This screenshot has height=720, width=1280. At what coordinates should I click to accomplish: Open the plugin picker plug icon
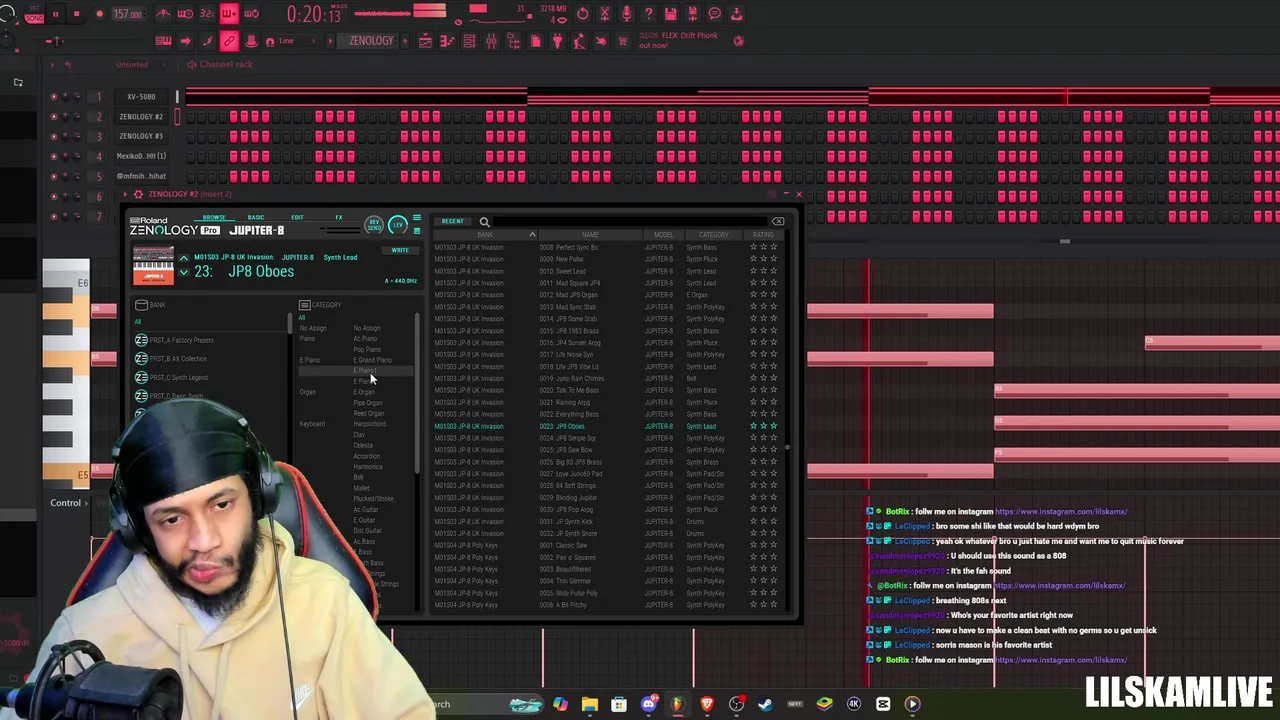click(x=557, y=41)
